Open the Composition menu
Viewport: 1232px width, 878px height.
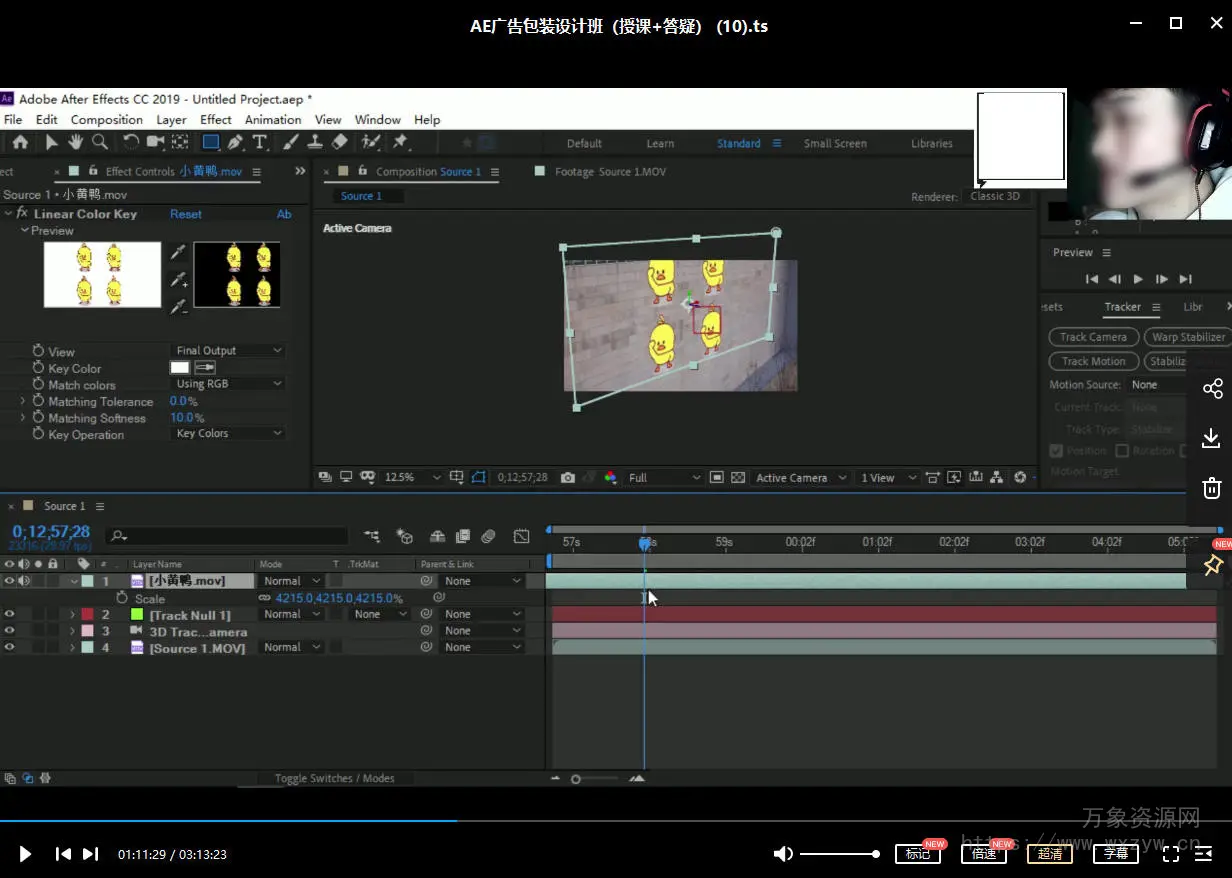pos(106,120)
